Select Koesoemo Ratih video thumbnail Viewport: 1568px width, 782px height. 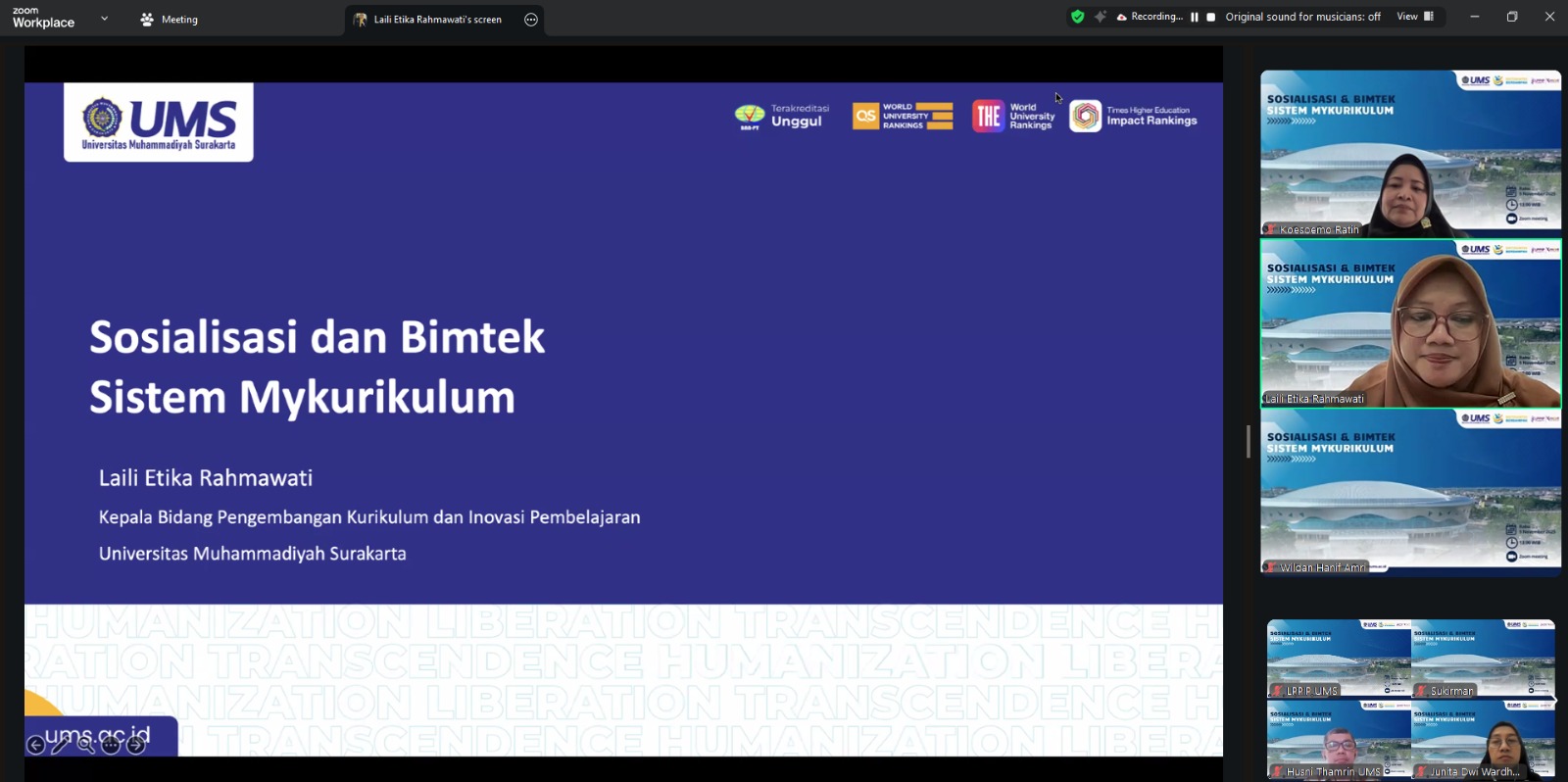(1411, 153)
